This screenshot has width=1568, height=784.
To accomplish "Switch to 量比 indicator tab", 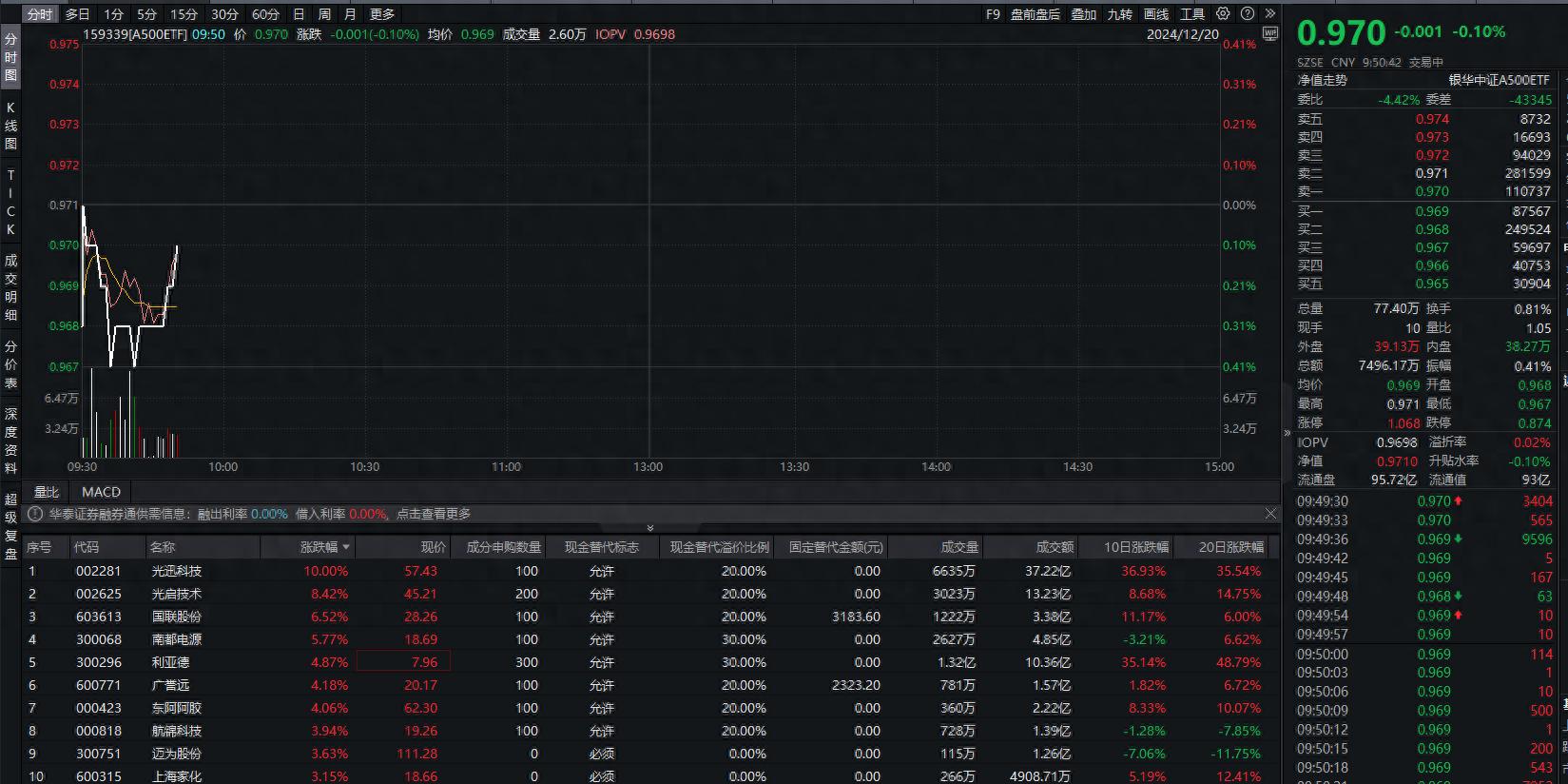I will coord(47,492).
